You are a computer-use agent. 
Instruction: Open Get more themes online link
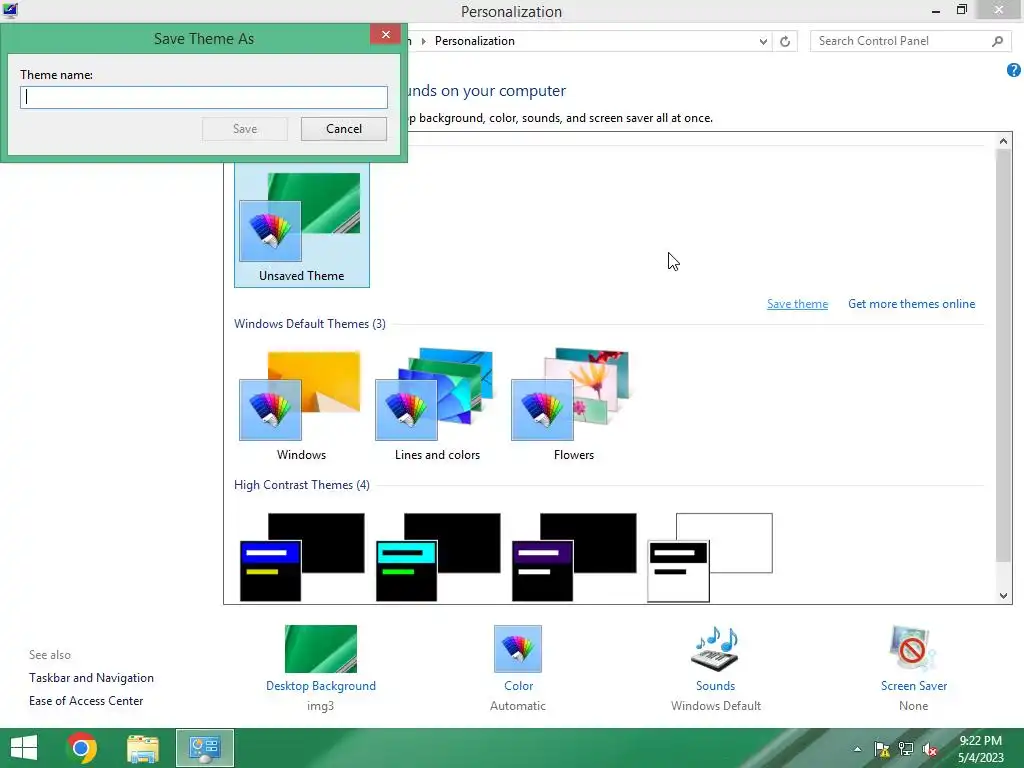(911, 304)
